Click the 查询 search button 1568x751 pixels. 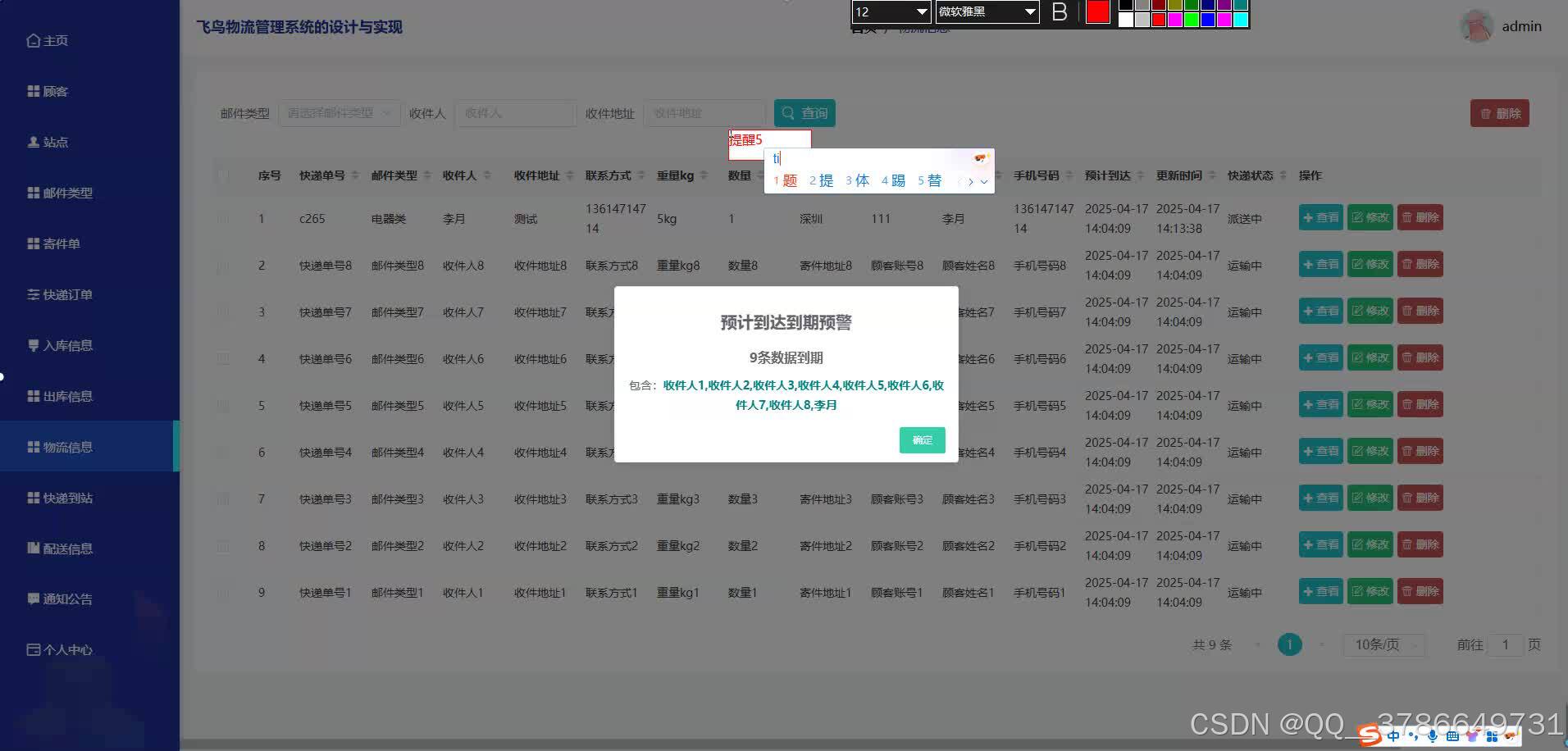[x=805, y=113]
